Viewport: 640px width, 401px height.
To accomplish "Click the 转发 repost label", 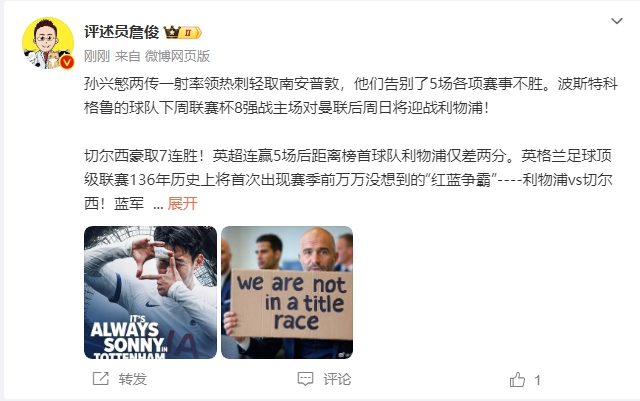I will tap(133, 379).
